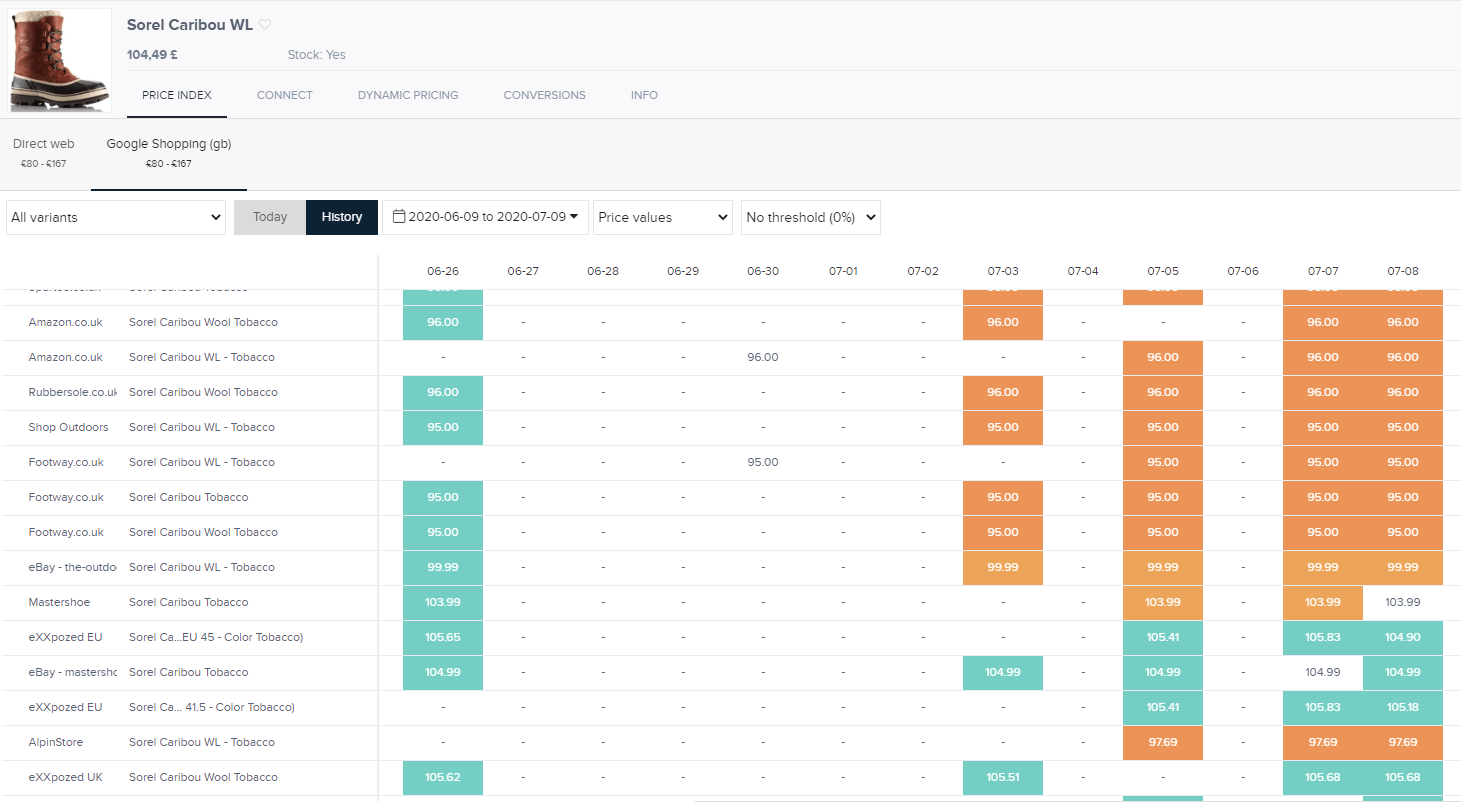
Task: Select Rubbersole.co.uk's 96.00 price on 07-05
Action: (x=1163, y=393)
